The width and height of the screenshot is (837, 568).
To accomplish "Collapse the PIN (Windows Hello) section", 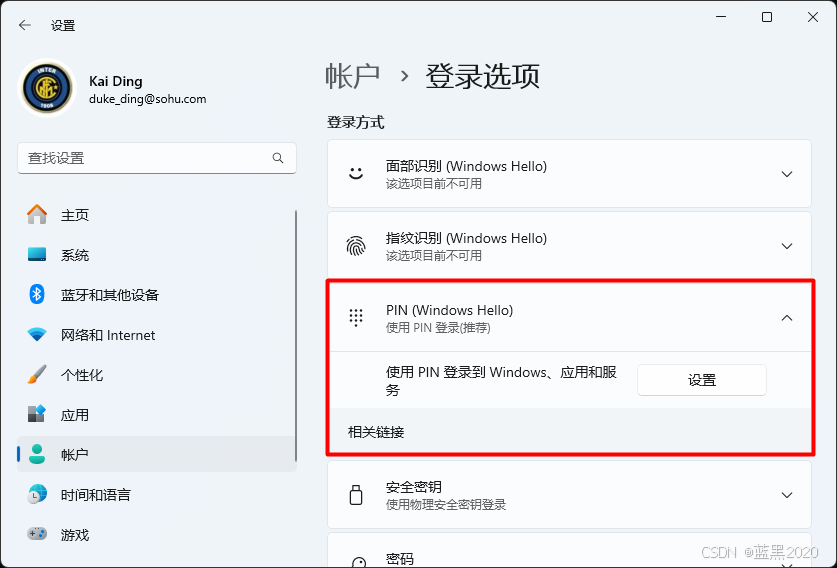I will click(786, 318).
